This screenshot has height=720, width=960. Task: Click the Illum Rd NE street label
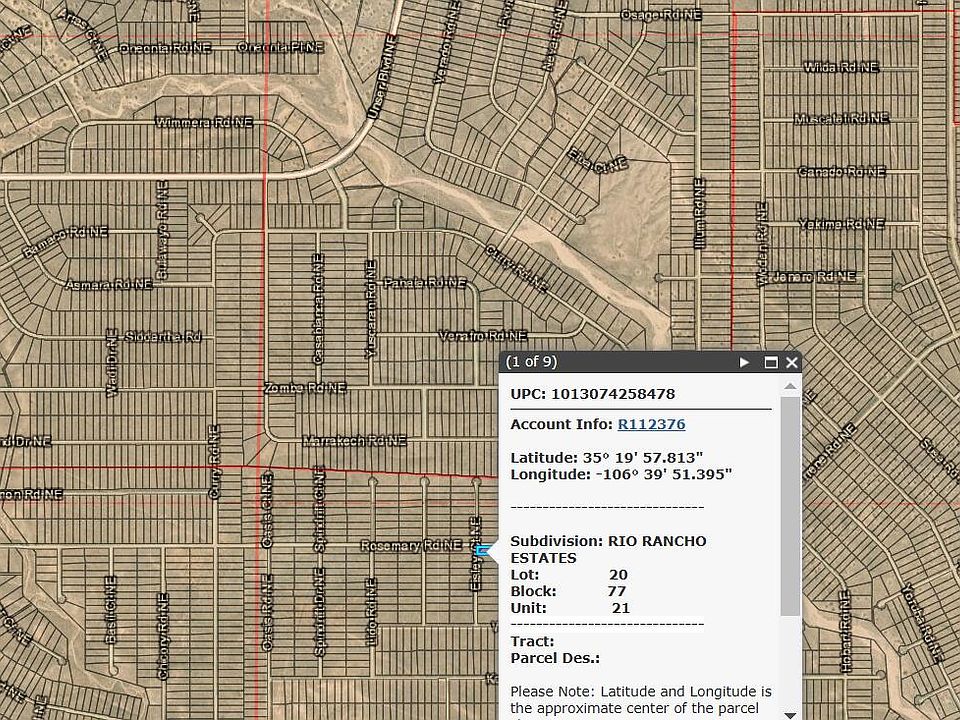699,213
